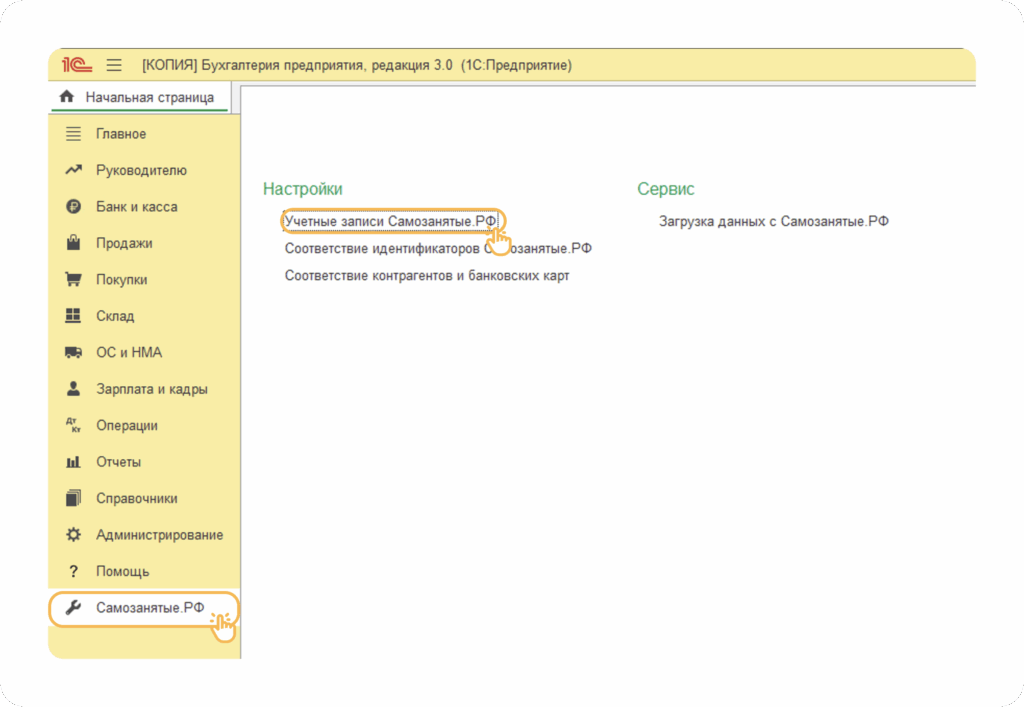This screenshot has width=1024, height=707.
Task: Click the Банк и касса ruble icon
Action: coord(73,207)
